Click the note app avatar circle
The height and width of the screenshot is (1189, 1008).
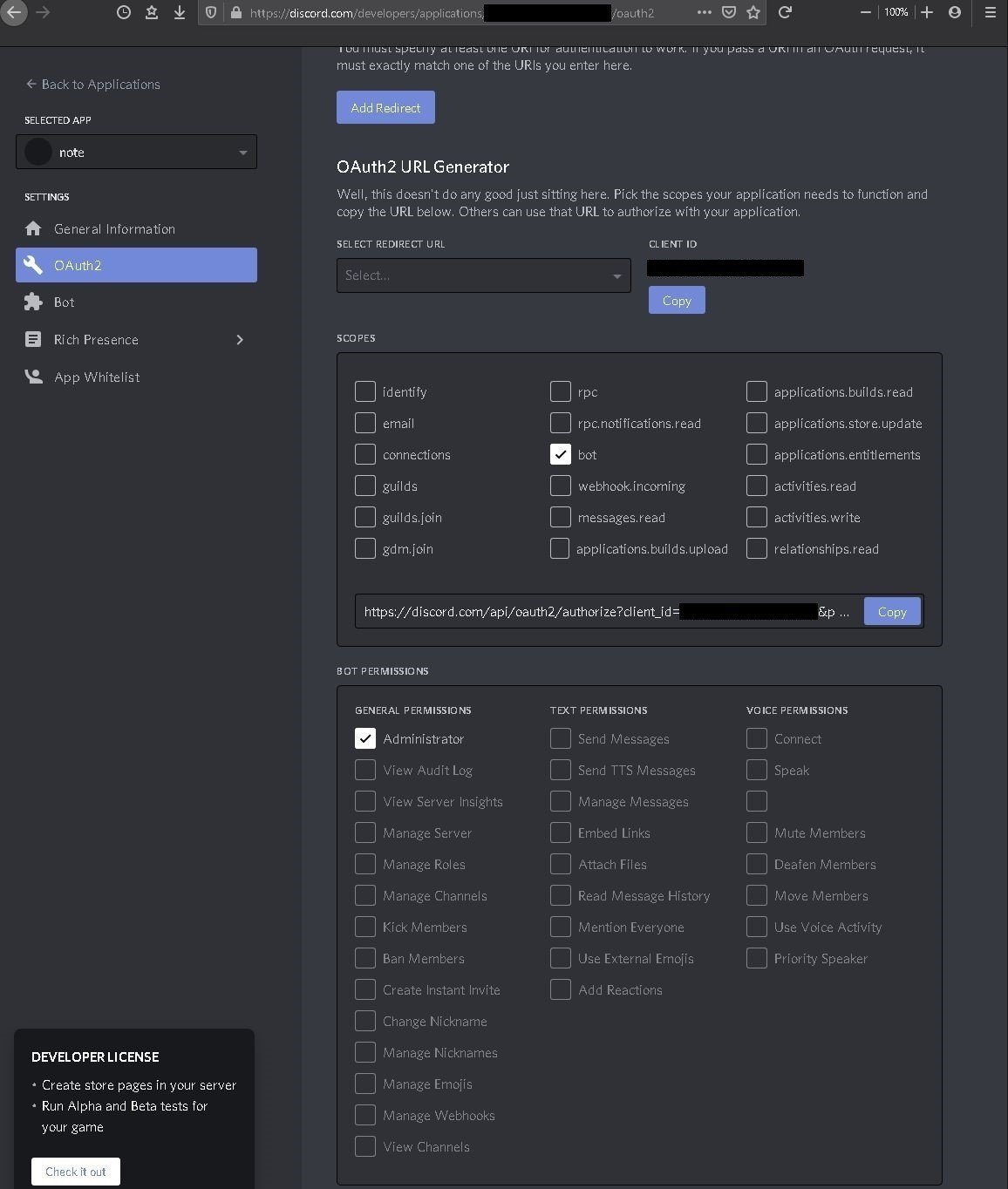tap(38, 152)
